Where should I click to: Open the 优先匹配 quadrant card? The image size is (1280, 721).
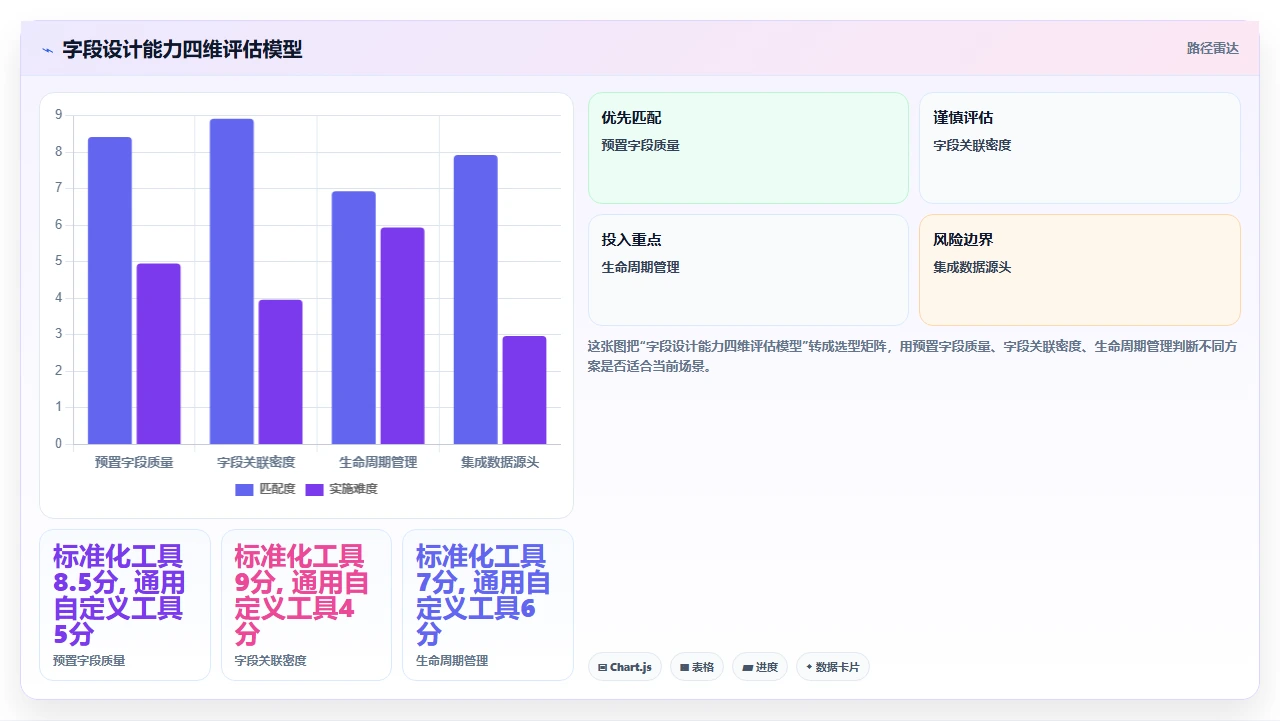pyautogui.click(x=748, y=148)
